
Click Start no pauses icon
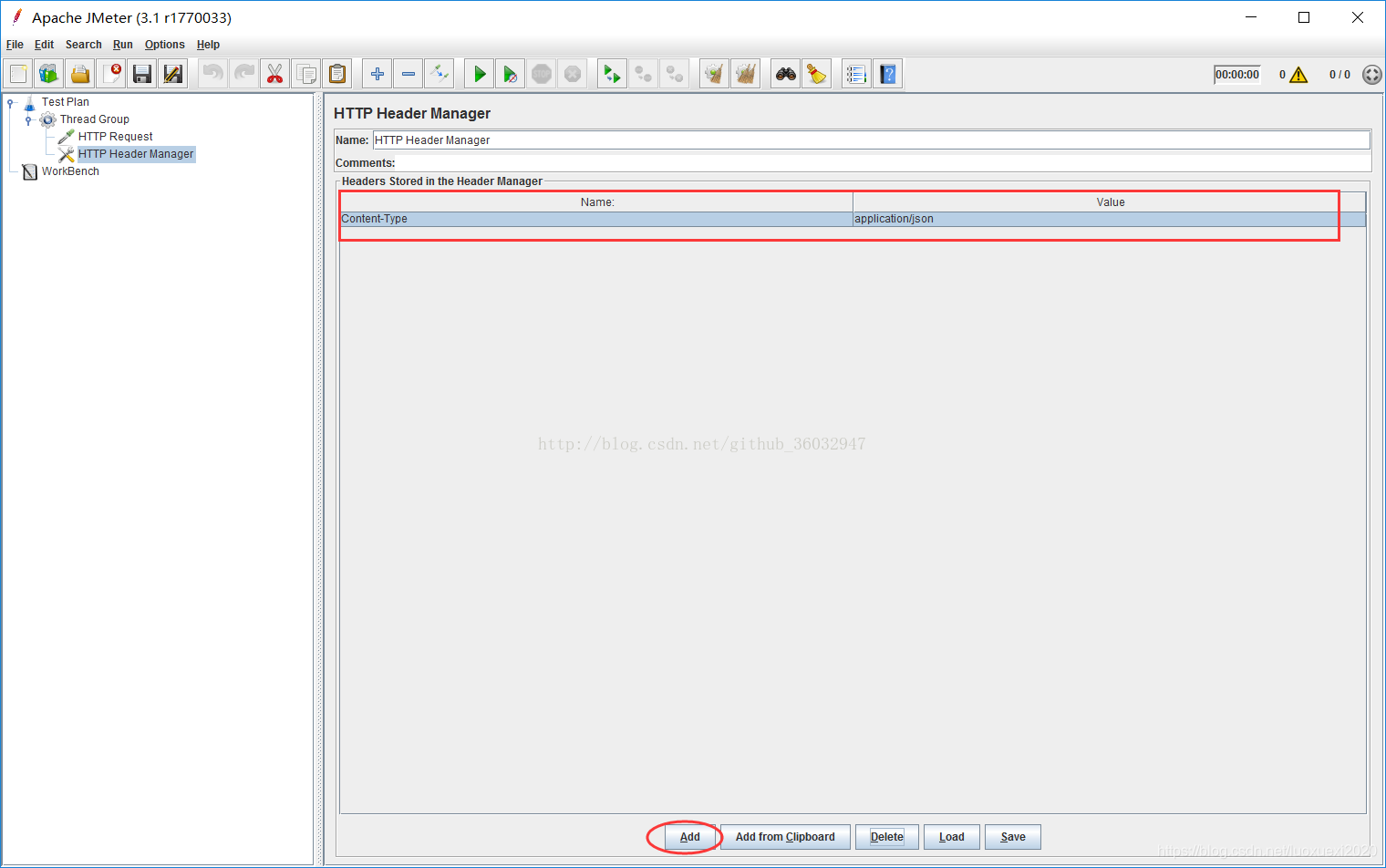click(x=511, y=74)
